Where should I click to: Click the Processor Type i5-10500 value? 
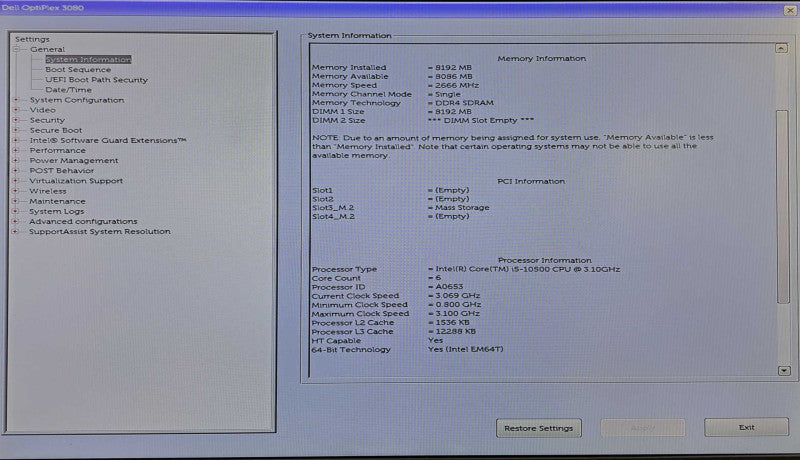point(528,269)
